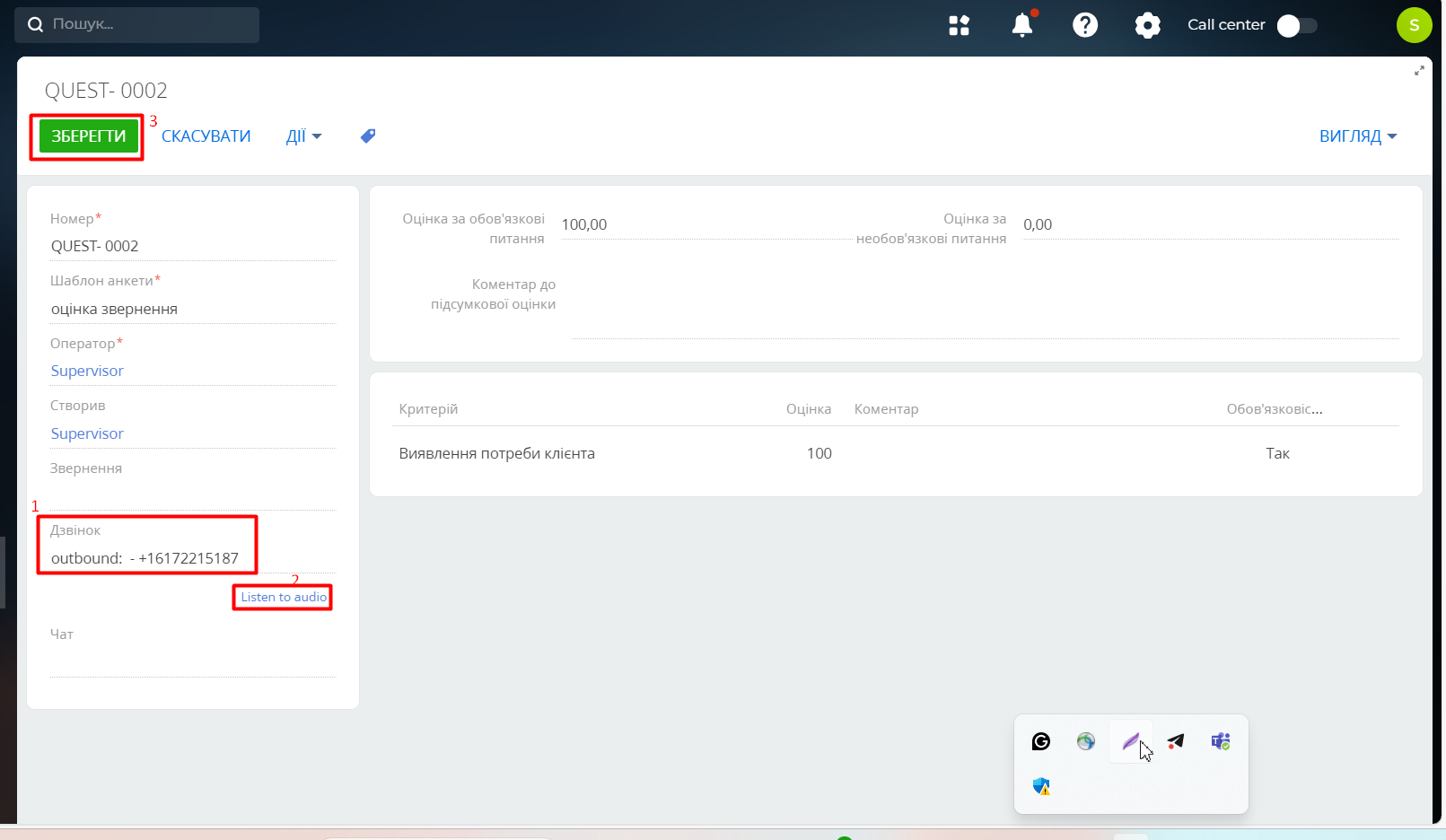Screen dimensions: 1446x840
Task: Open the Grammarly tray icon
Action: tap(1041, 741)
